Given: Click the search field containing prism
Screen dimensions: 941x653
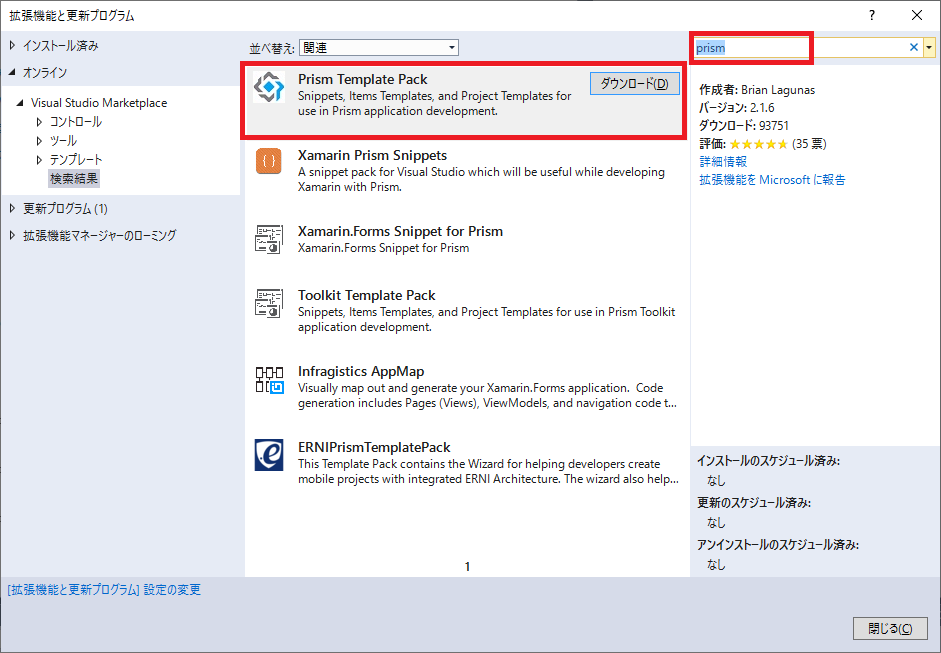Looking at the screenshot, I should tap(800, 47).
